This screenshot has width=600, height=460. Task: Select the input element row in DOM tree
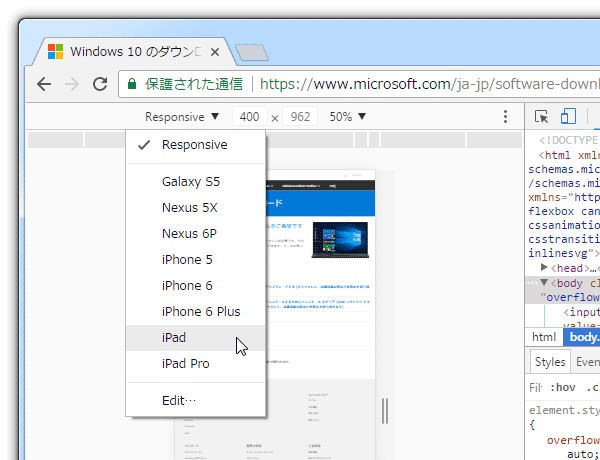pos(581,312)
